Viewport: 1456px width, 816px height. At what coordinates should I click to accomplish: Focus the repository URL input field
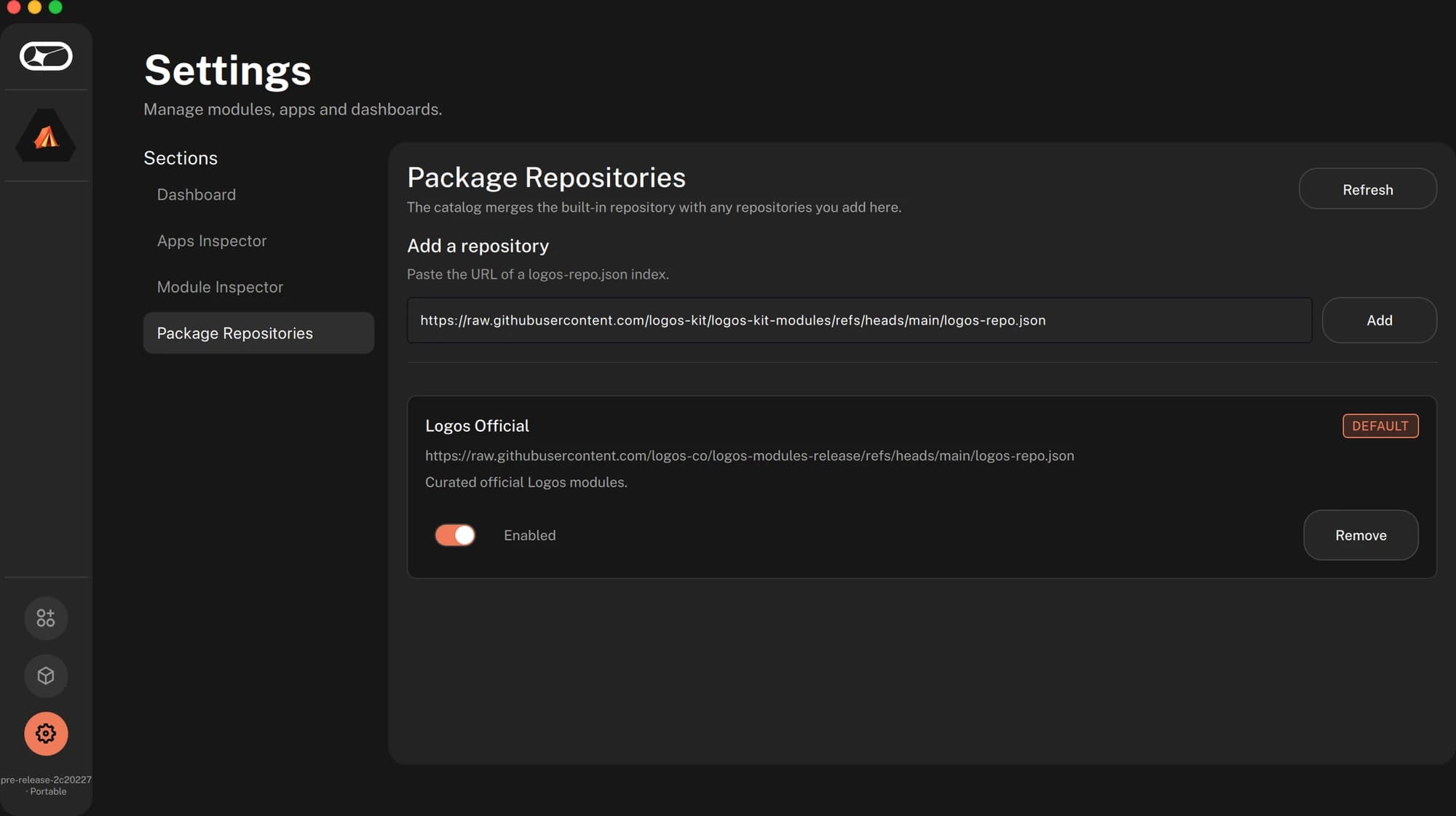coord(859,320)
